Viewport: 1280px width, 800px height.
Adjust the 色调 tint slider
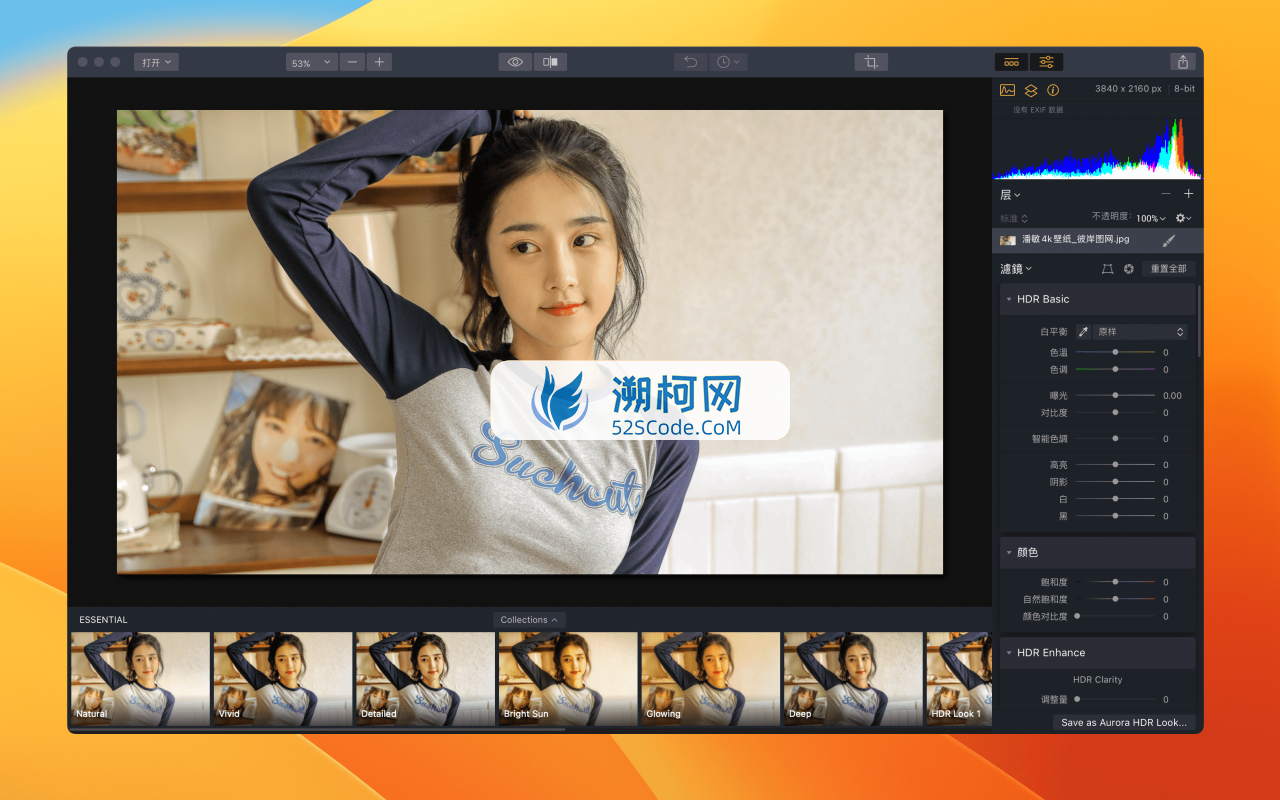1115,370
